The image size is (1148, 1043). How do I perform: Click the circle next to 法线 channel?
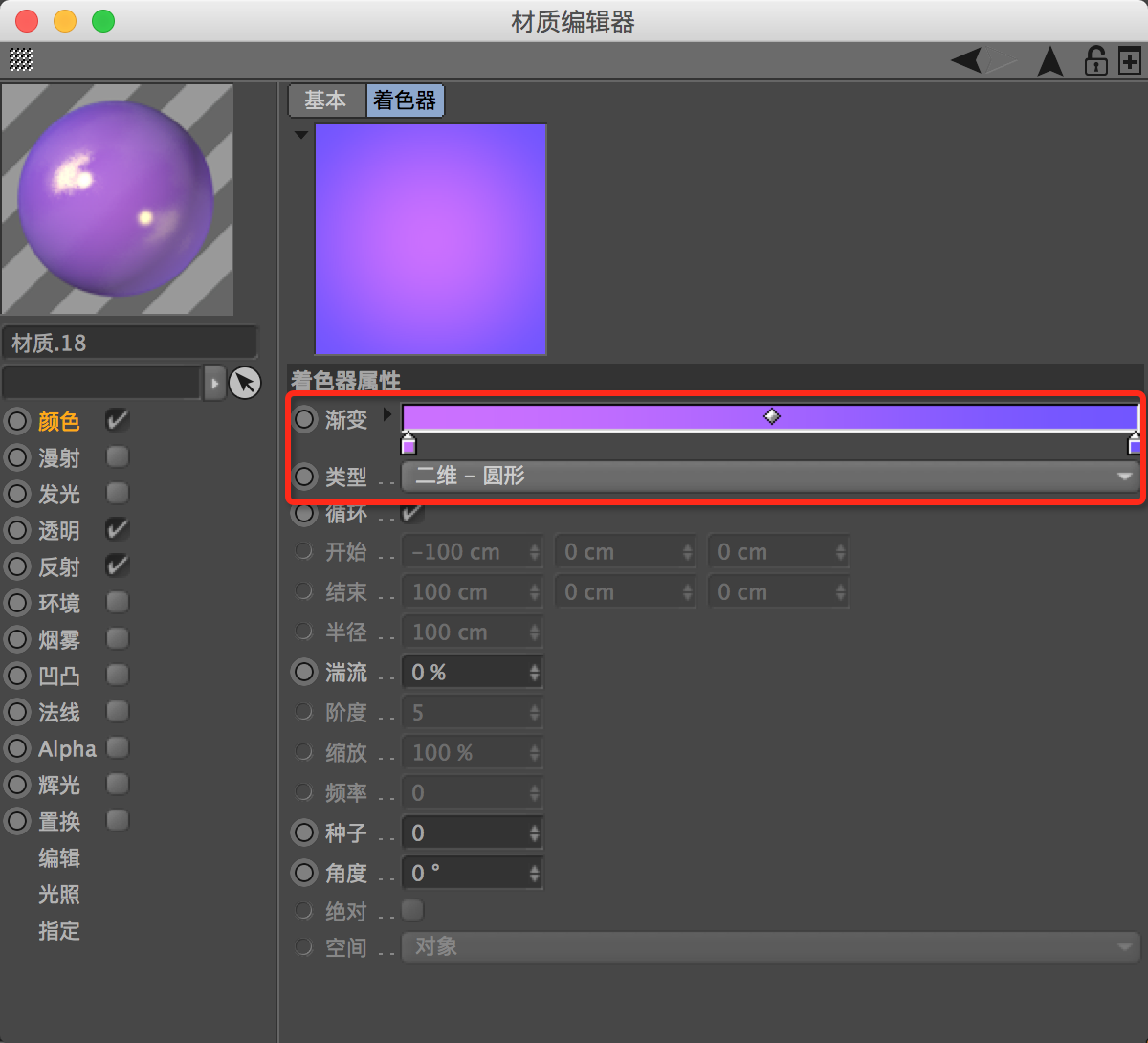click(17, 712)
